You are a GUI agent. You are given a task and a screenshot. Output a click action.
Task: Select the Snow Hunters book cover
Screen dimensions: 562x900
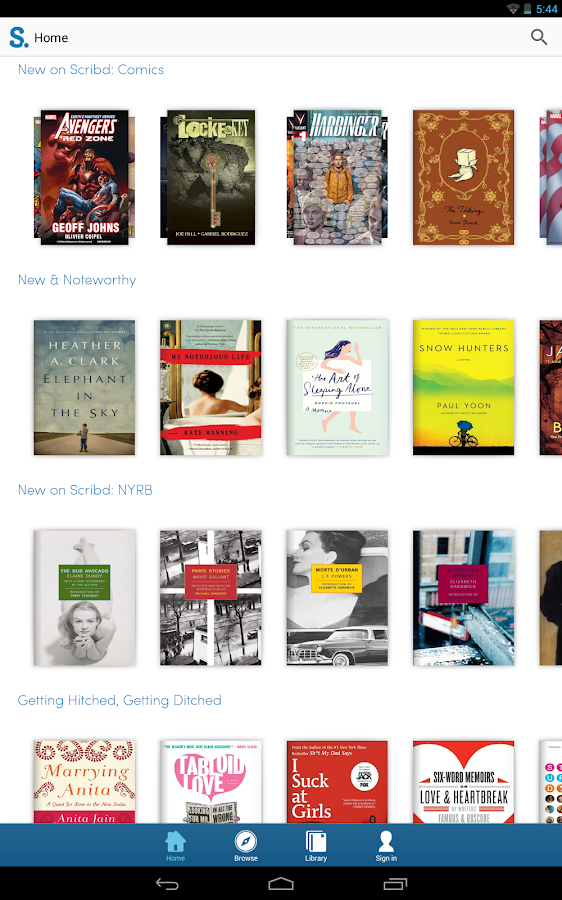tap(463, 387)
